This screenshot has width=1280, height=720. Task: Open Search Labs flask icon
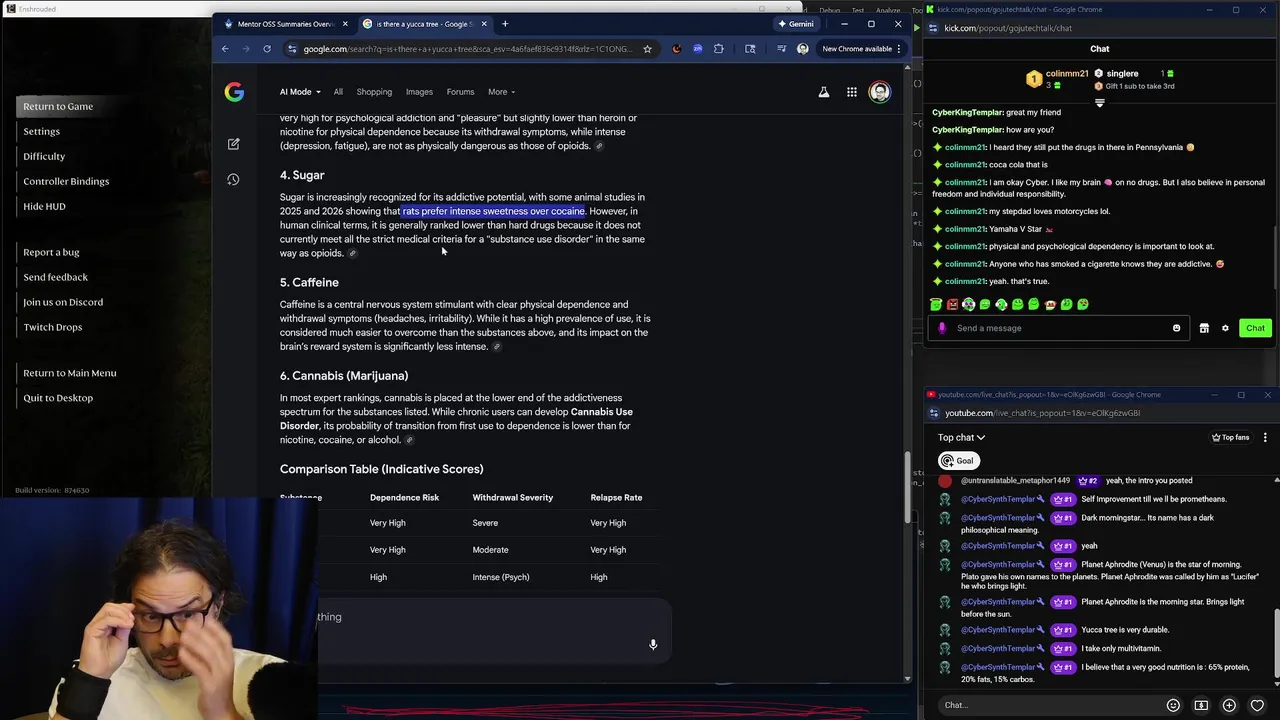click(824, 92)
